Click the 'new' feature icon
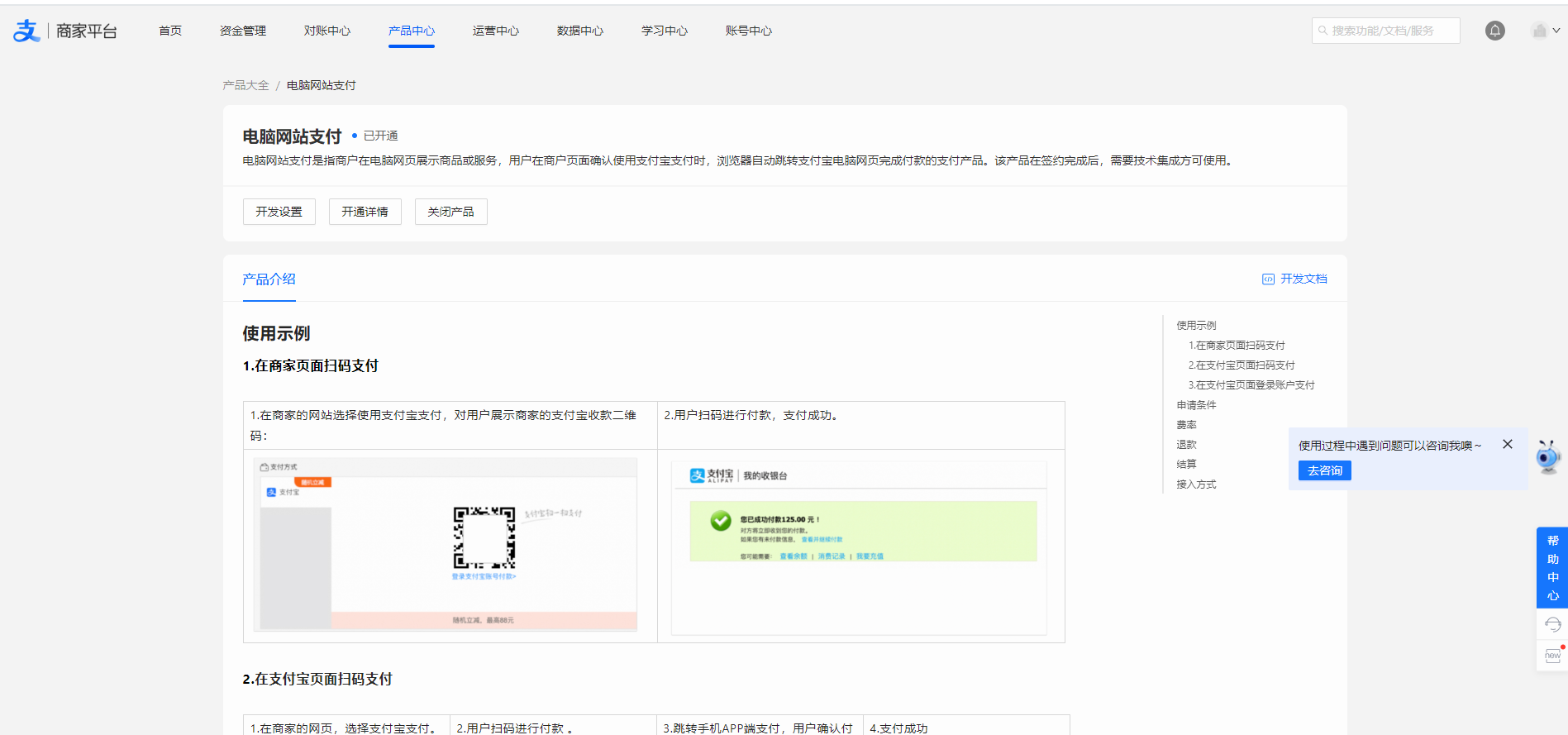 pyautogui.click(x=1552, y=656)
